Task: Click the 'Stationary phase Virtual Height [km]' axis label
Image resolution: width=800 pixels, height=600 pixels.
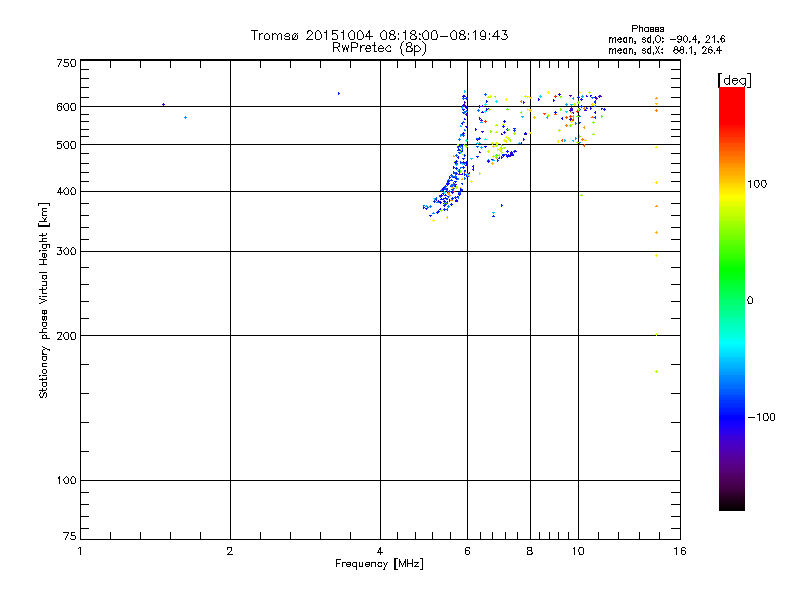Action: pos(44,301)
